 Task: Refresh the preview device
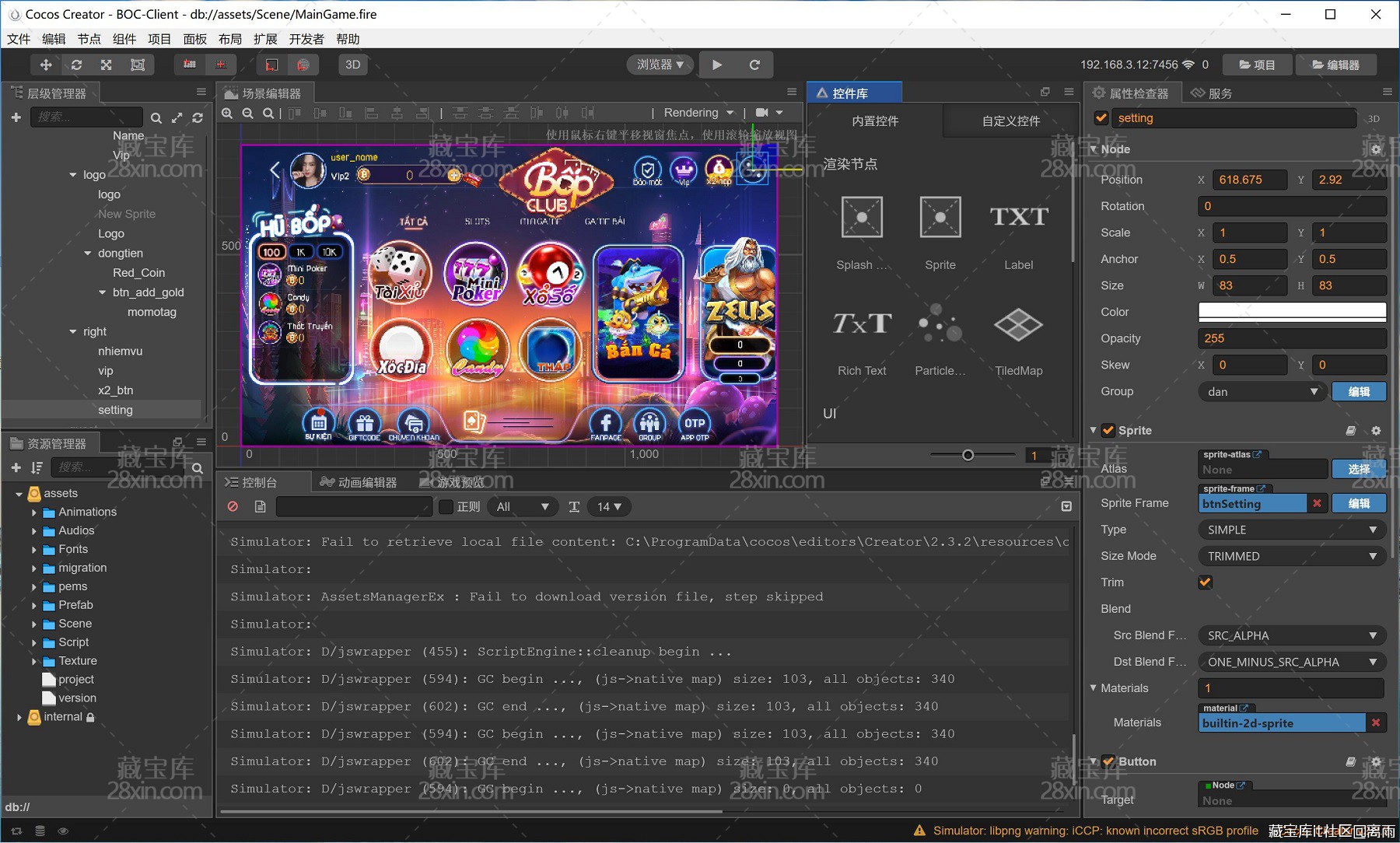click(754, 65)
